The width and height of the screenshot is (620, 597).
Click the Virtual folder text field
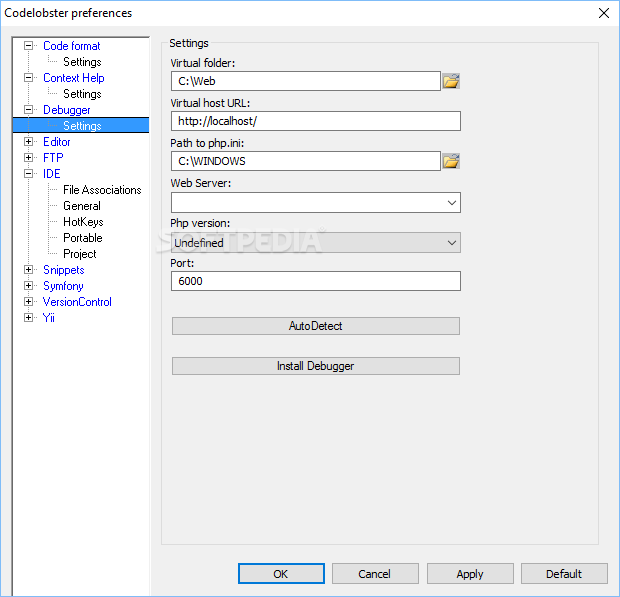(x=306, y=81)
